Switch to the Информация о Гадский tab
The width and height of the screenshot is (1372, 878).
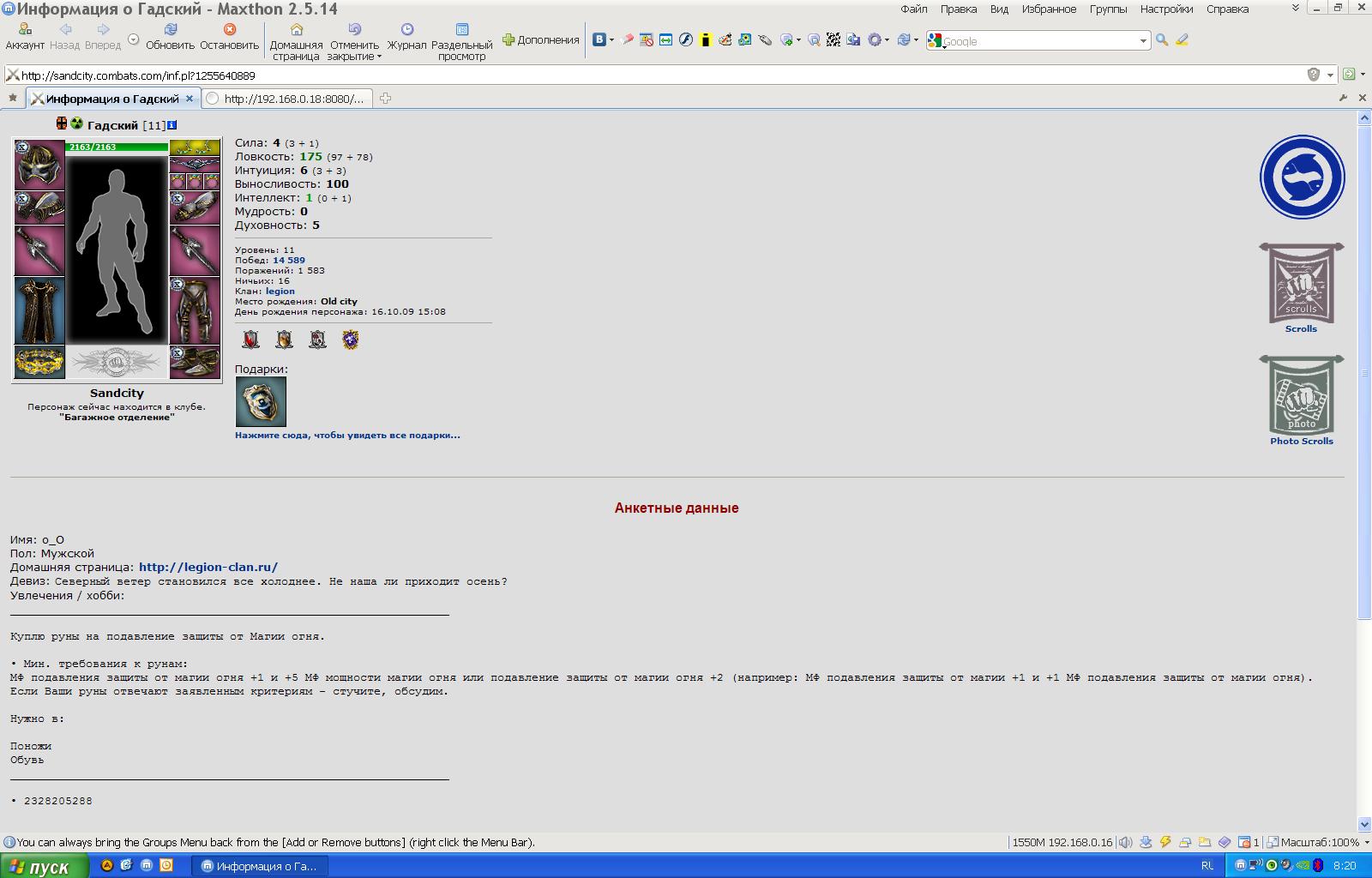click(111, 99)
